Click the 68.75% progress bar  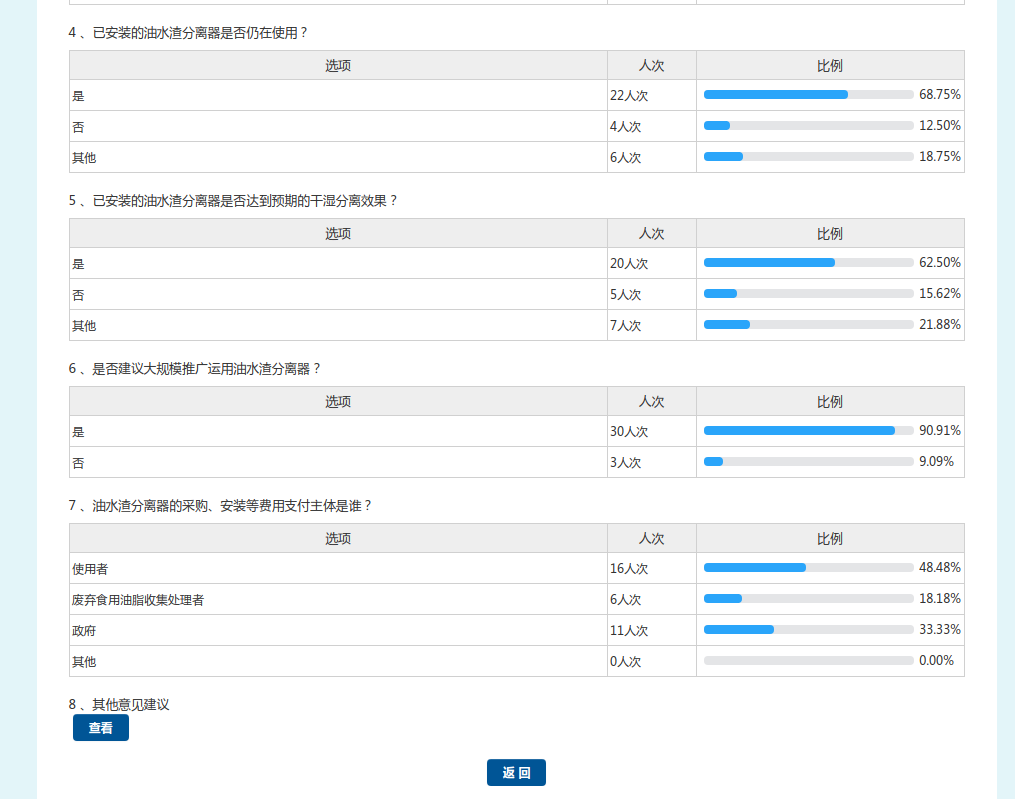click(808, 95)
